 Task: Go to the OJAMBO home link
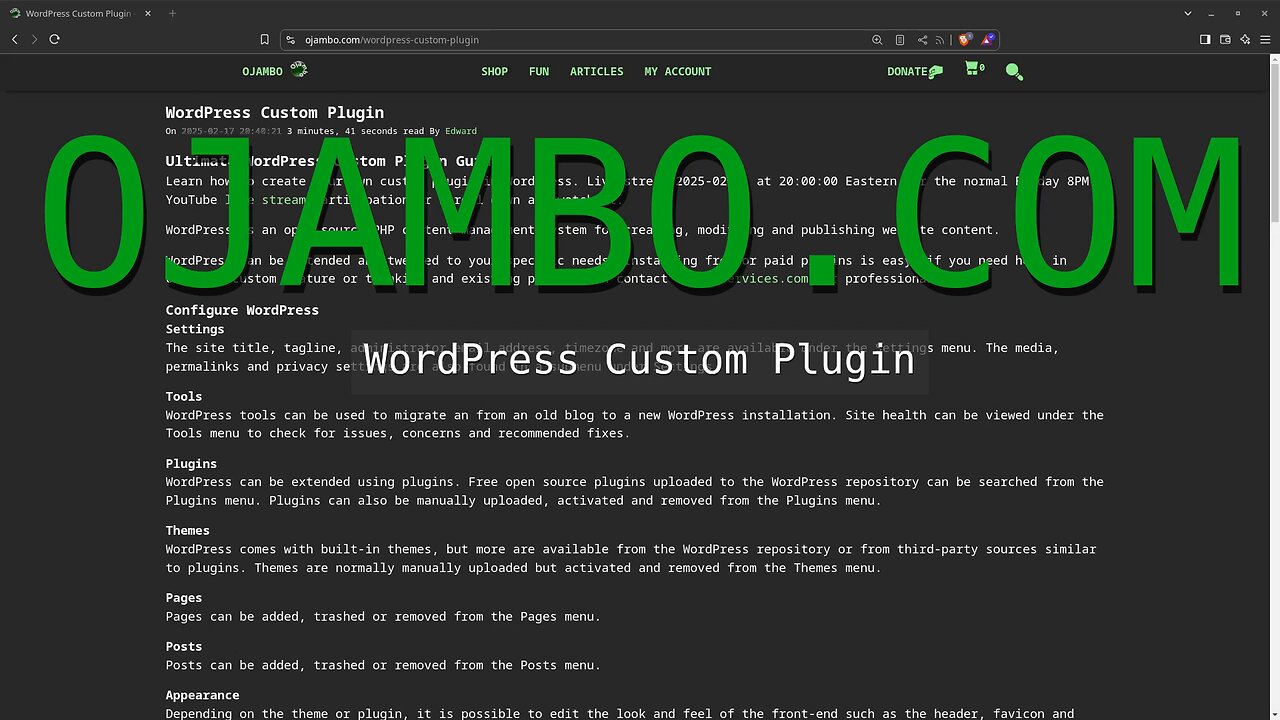point(262,72)
